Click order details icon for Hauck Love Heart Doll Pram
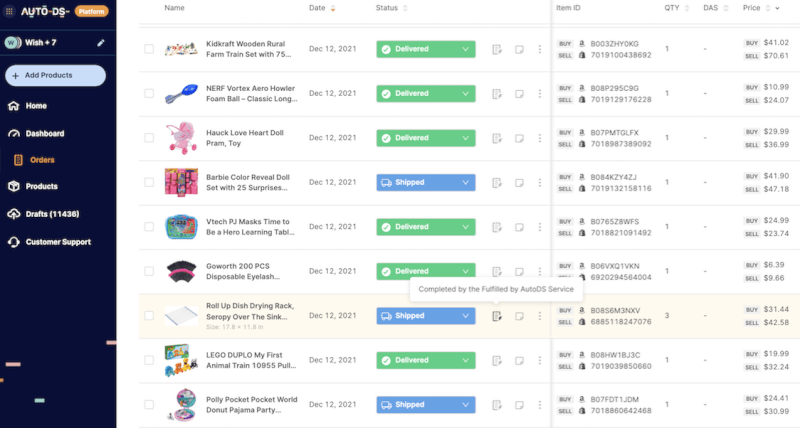Screen dimensions: 800x428 click(496, 138)
